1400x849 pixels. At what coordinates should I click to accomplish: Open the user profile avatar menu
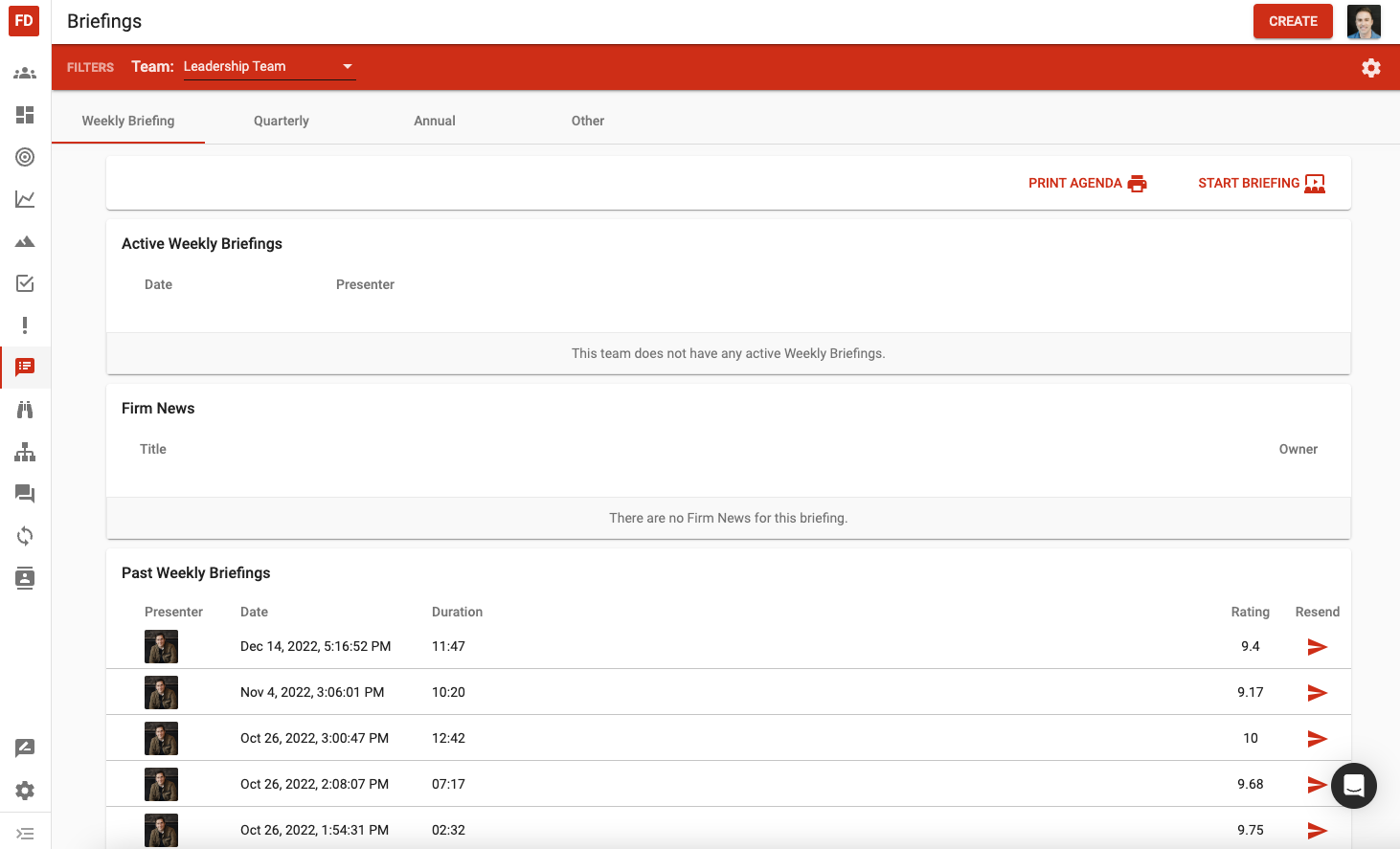(1363, 21)
